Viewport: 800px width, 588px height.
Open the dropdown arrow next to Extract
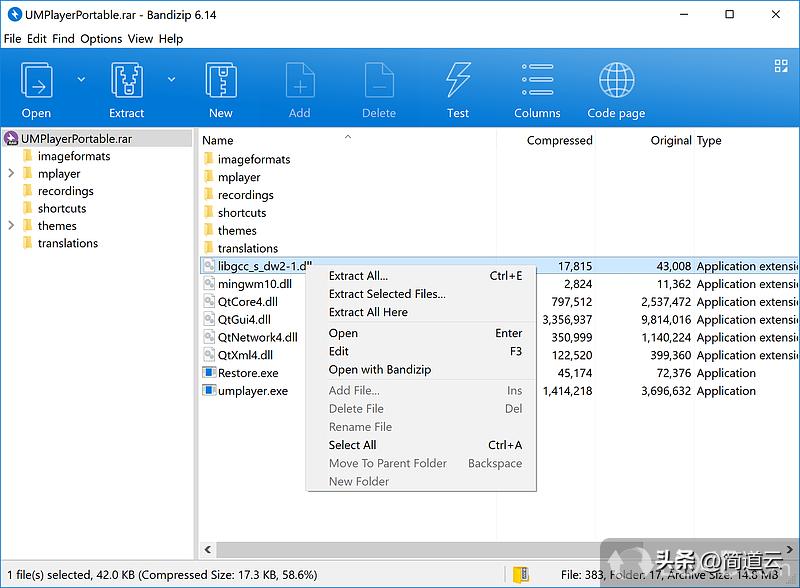[x=172, y=80]
